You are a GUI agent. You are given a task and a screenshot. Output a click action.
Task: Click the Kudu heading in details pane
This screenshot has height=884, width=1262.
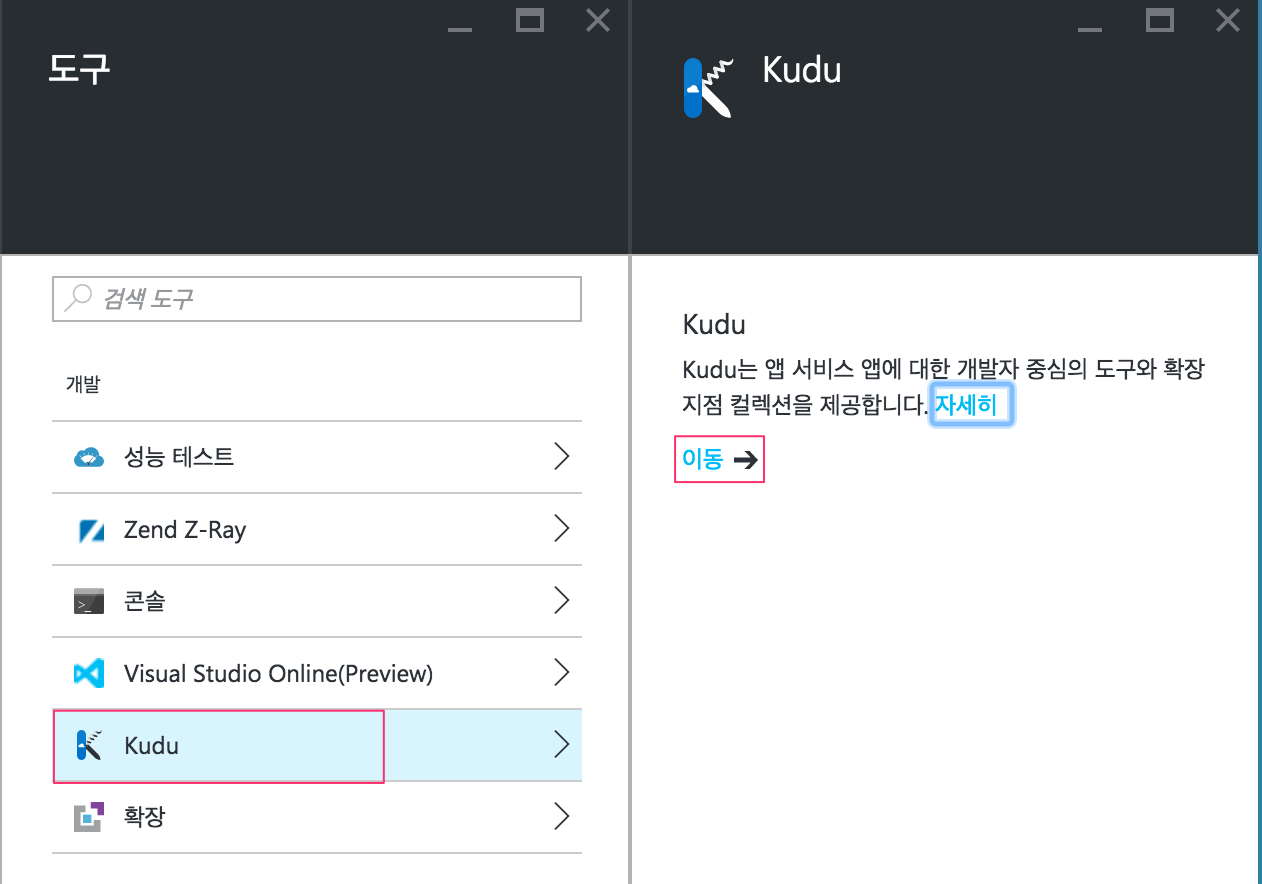[x=714, y=324]
